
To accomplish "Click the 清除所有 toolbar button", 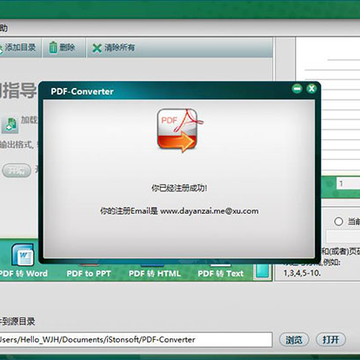I will click(114, 48).
